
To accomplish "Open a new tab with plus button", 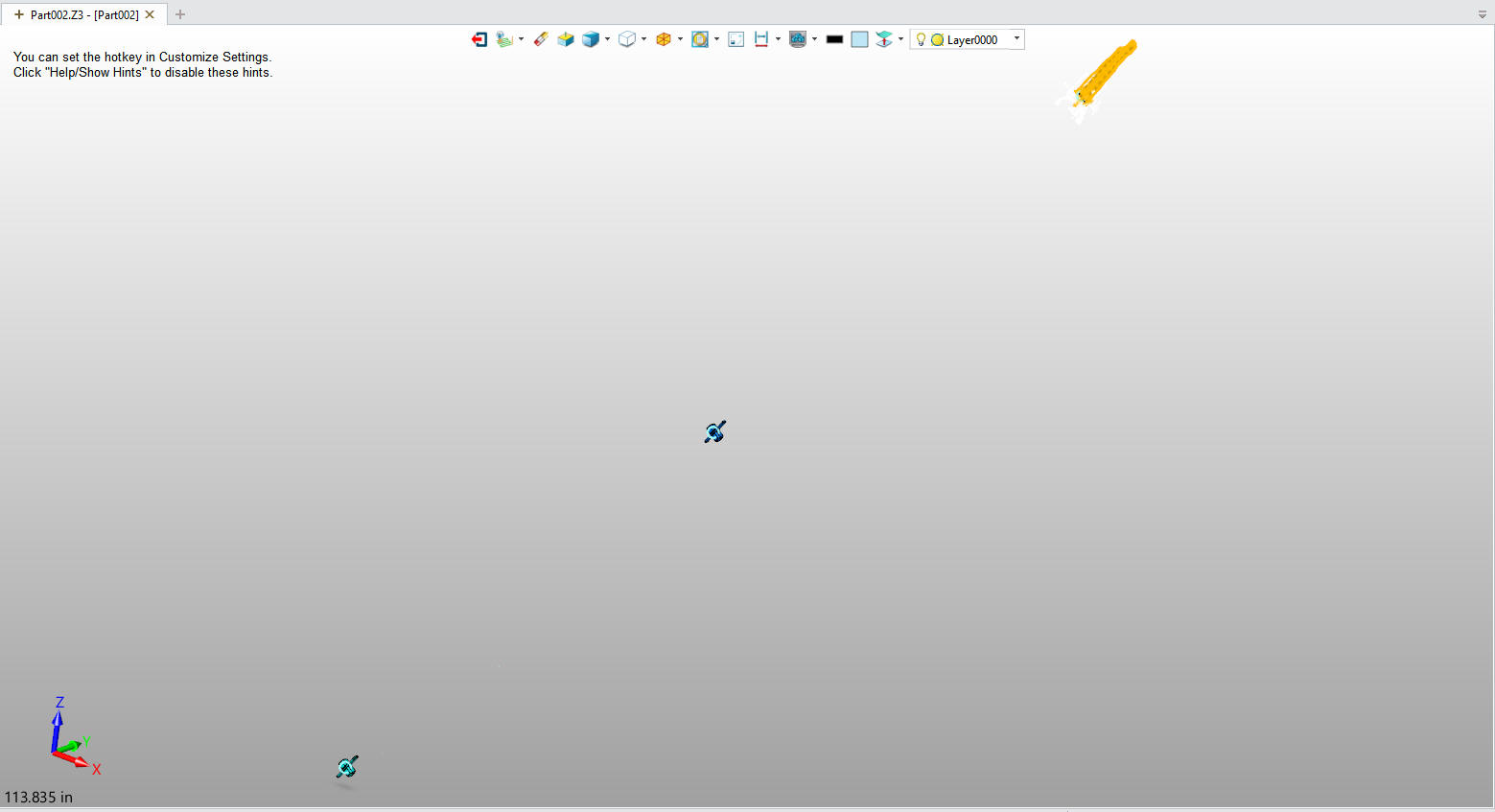I will (x=180, y=14).
